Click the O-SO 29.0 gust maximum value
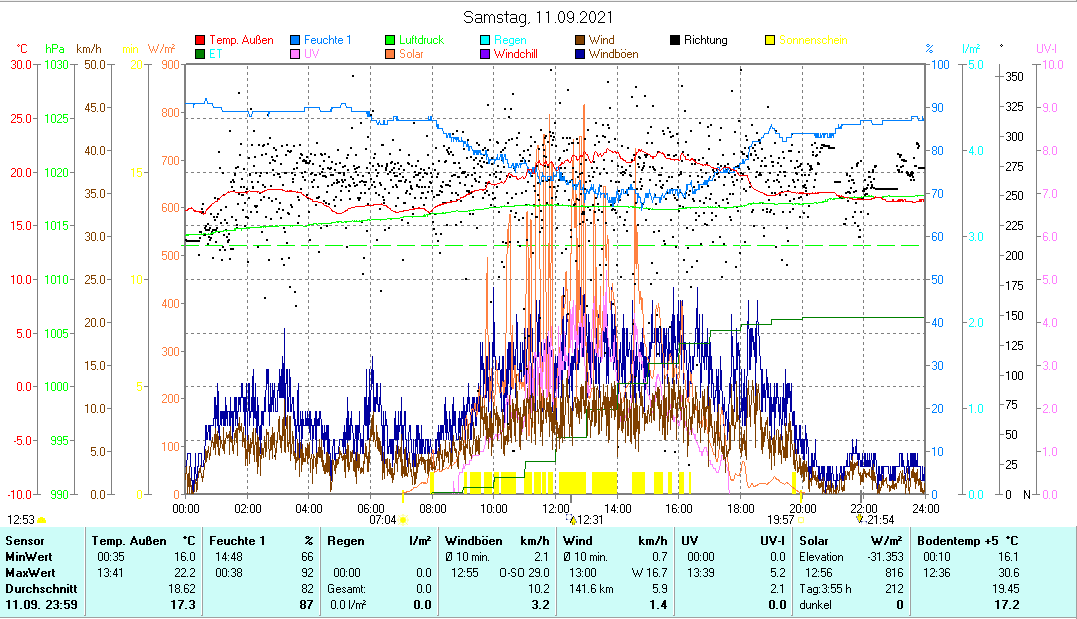The width and height of the screenshot is (1077, 619). [524, 573]
